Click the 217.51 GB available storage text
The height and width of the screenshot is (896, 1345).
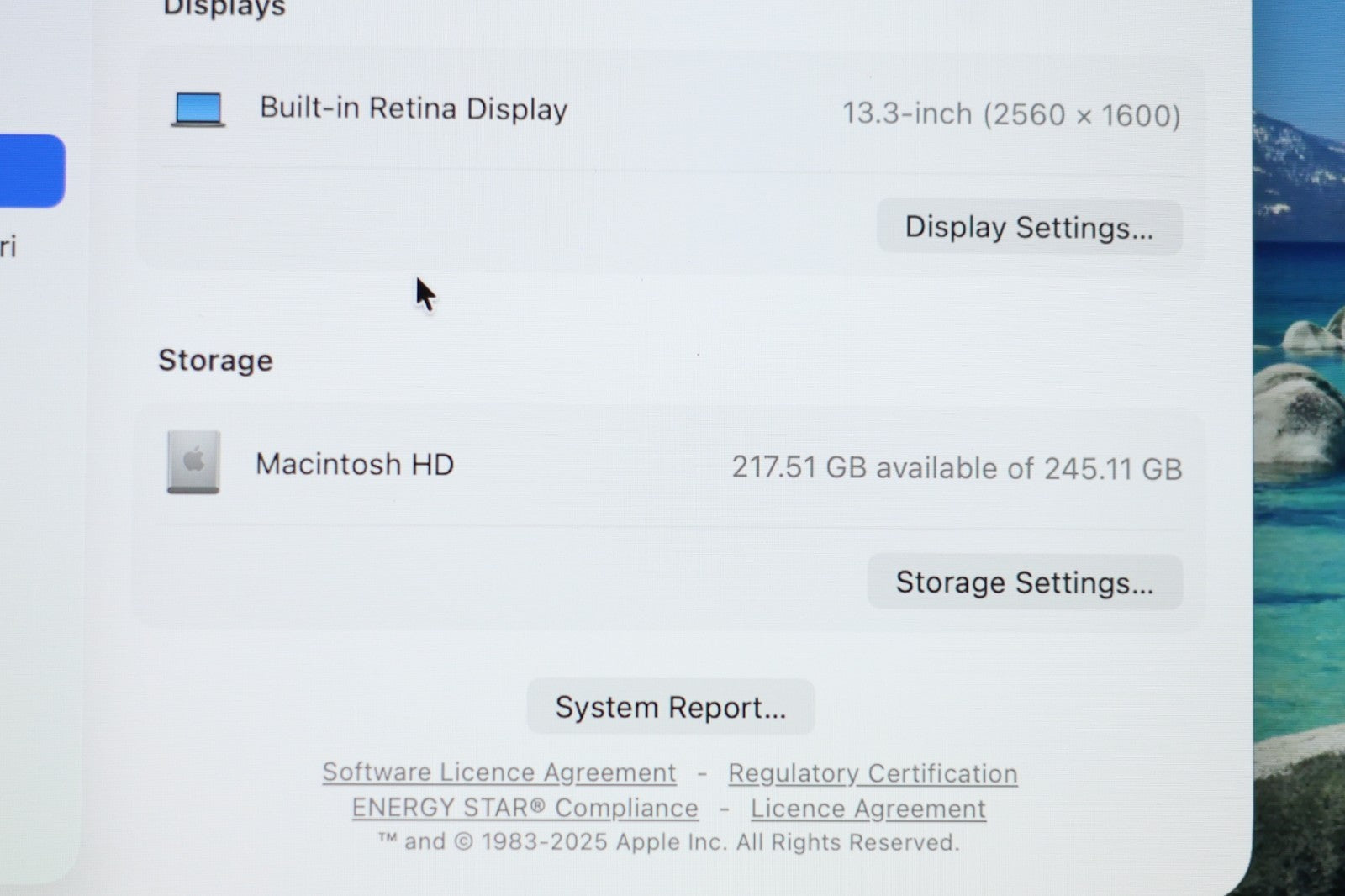957,467
